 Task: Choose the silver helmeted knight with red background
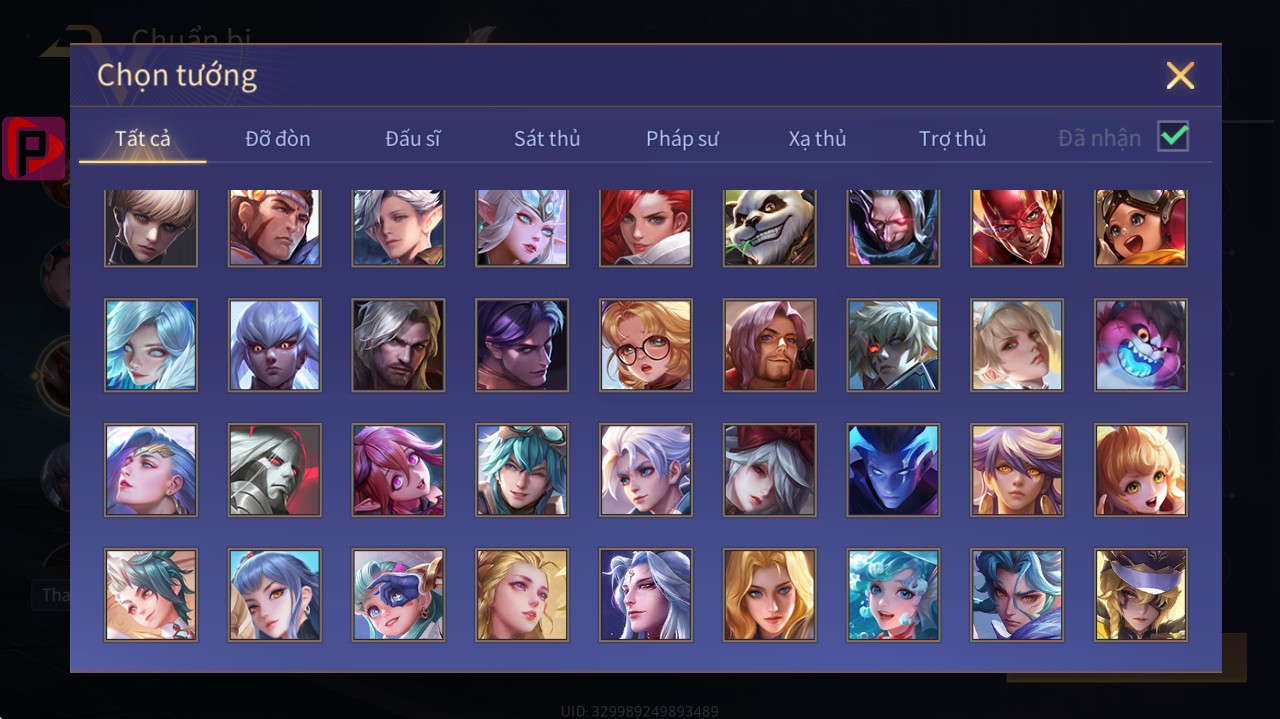click(x=275, y=470)
